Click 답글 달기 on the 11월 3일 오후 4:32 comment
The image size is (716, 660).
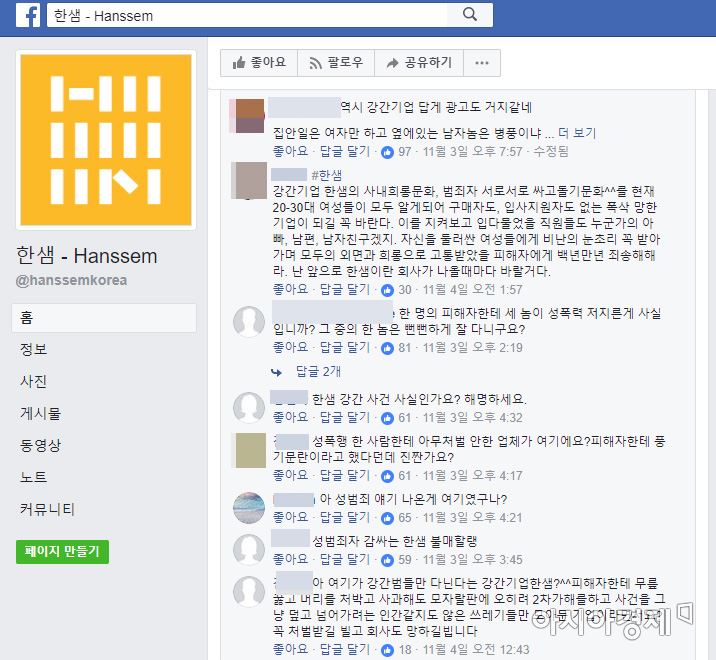tap(345, 417)
